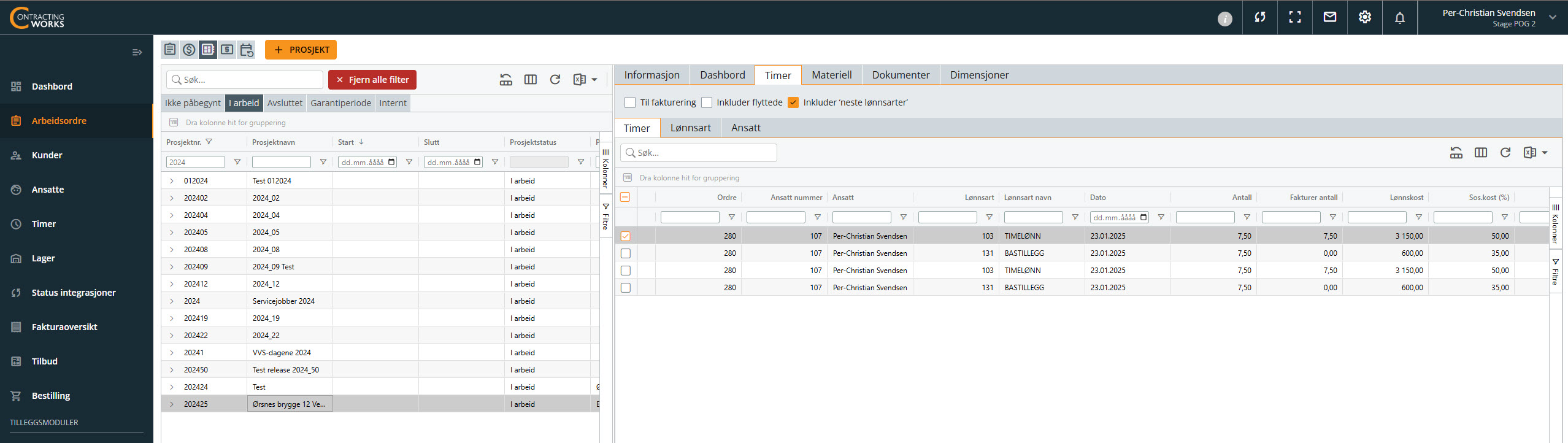Select the highlighted split-panel view icon

(x=208, y=50)
